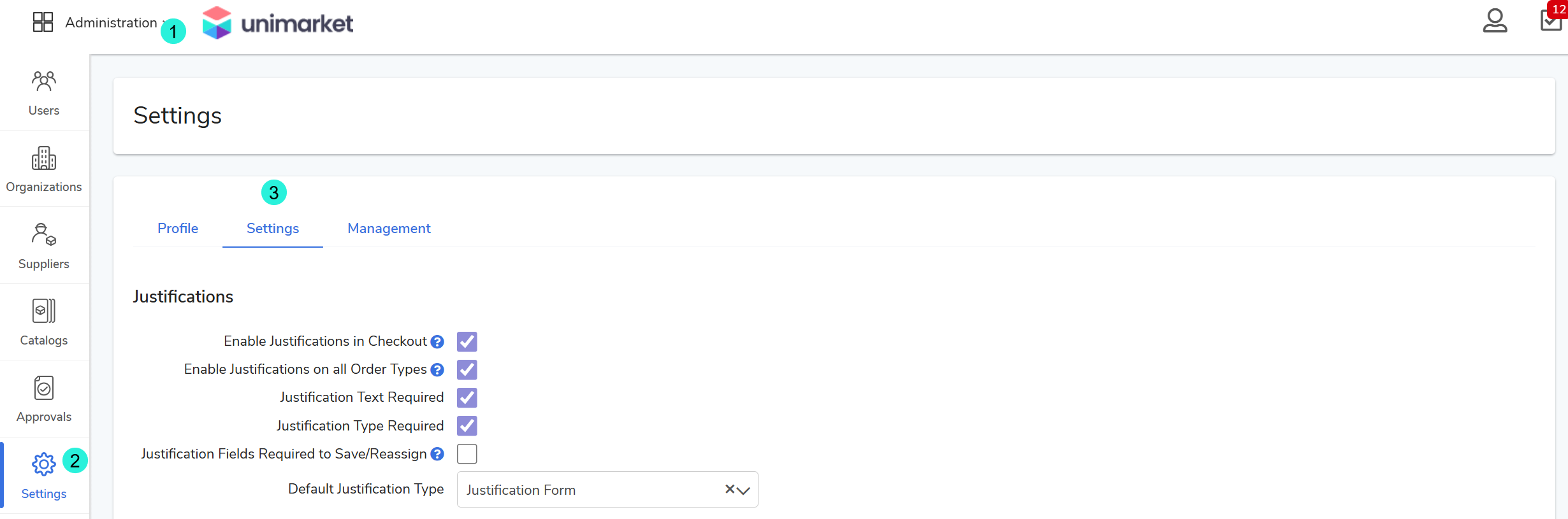1568x519 pixels.
Task: Expand the Default Justification Type dropdown
Action: pos(743,490)
